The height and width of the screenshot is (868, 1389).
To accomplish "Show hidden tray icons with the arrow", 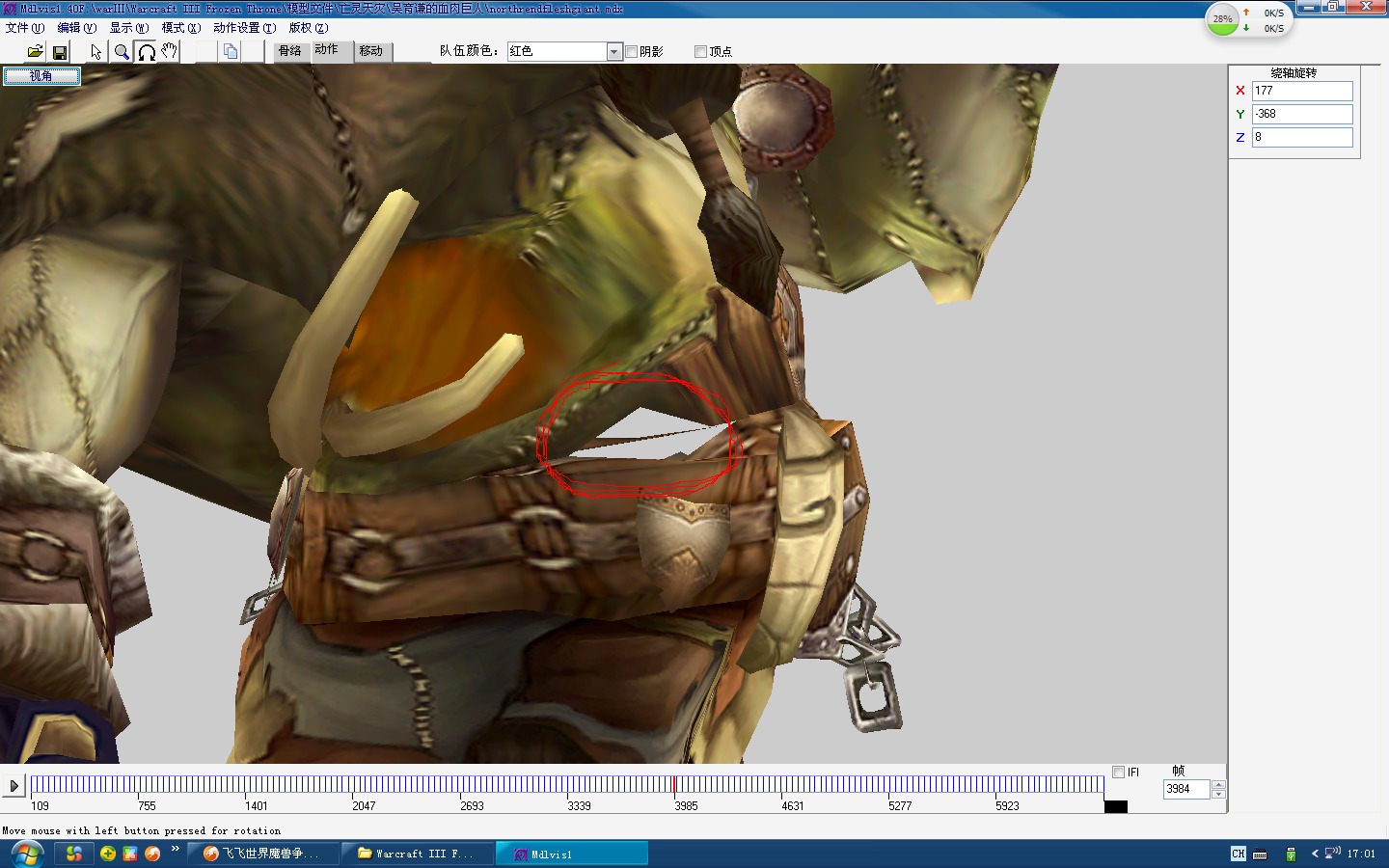I will coord(1314,854).
